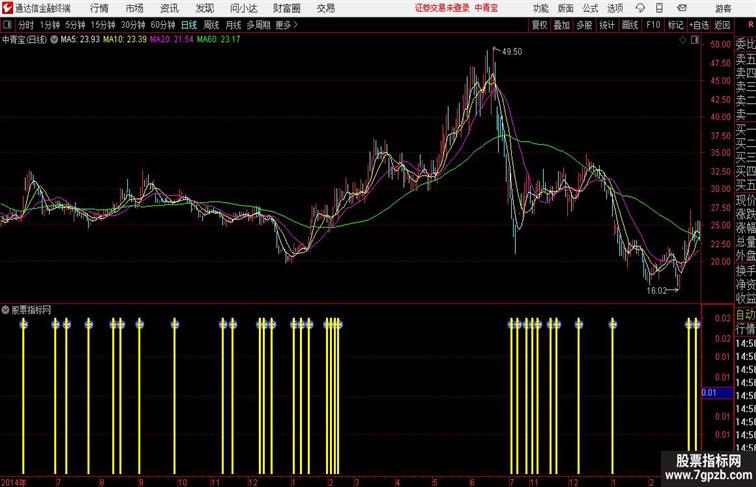Click the MA10: 23.39 value
Image resolution: width=756 pixels, height=487 pixels.
124,40
